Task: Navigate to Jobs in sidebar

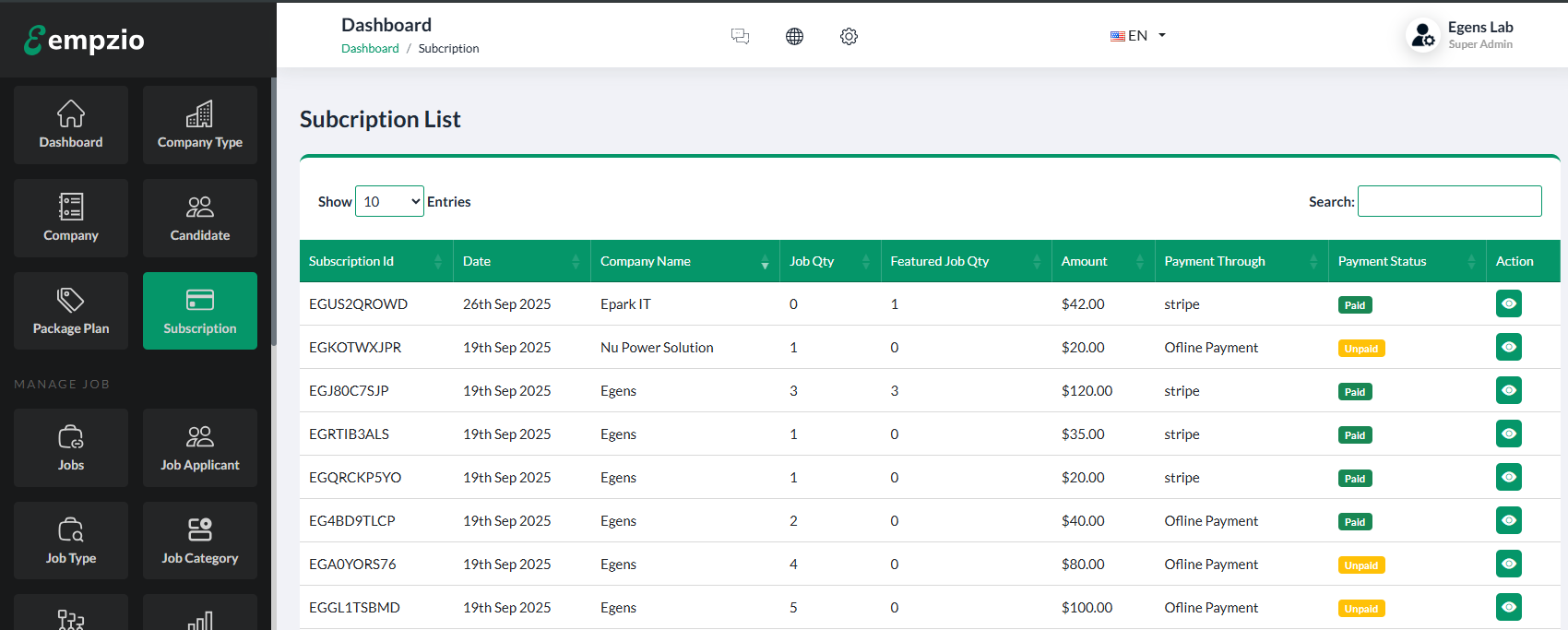Action: pos(71,447)
